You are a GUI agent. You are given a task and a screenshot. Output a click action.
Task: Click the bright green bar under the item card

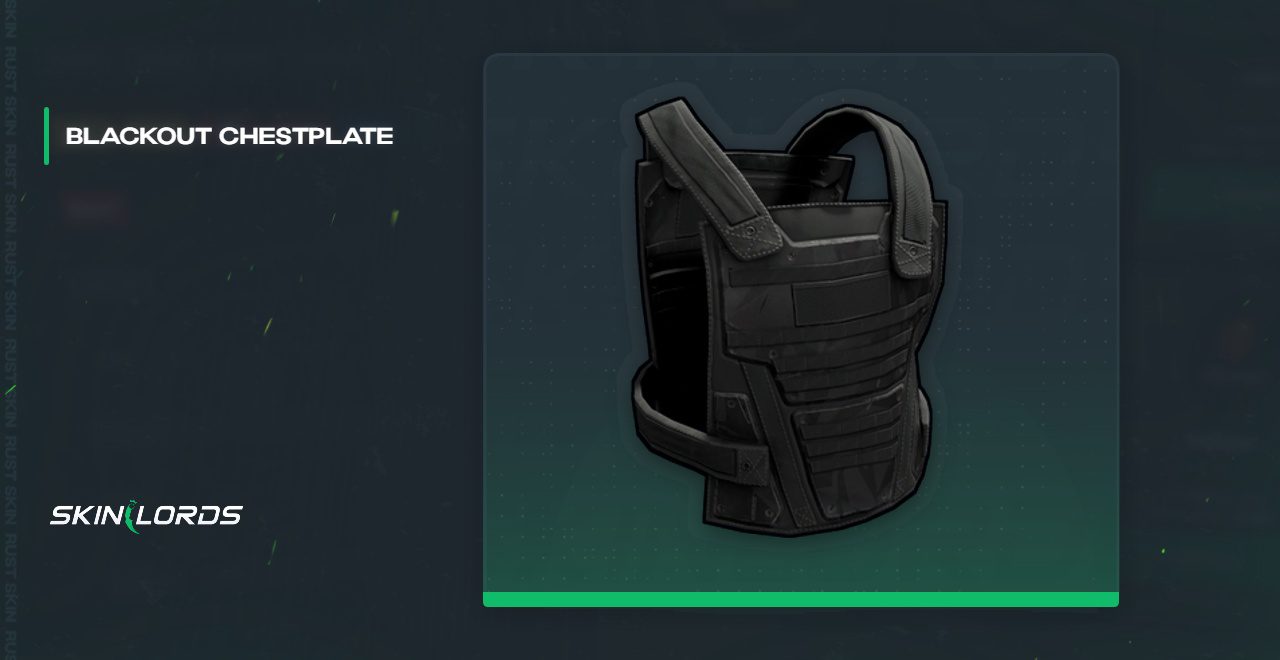point(801,599)
